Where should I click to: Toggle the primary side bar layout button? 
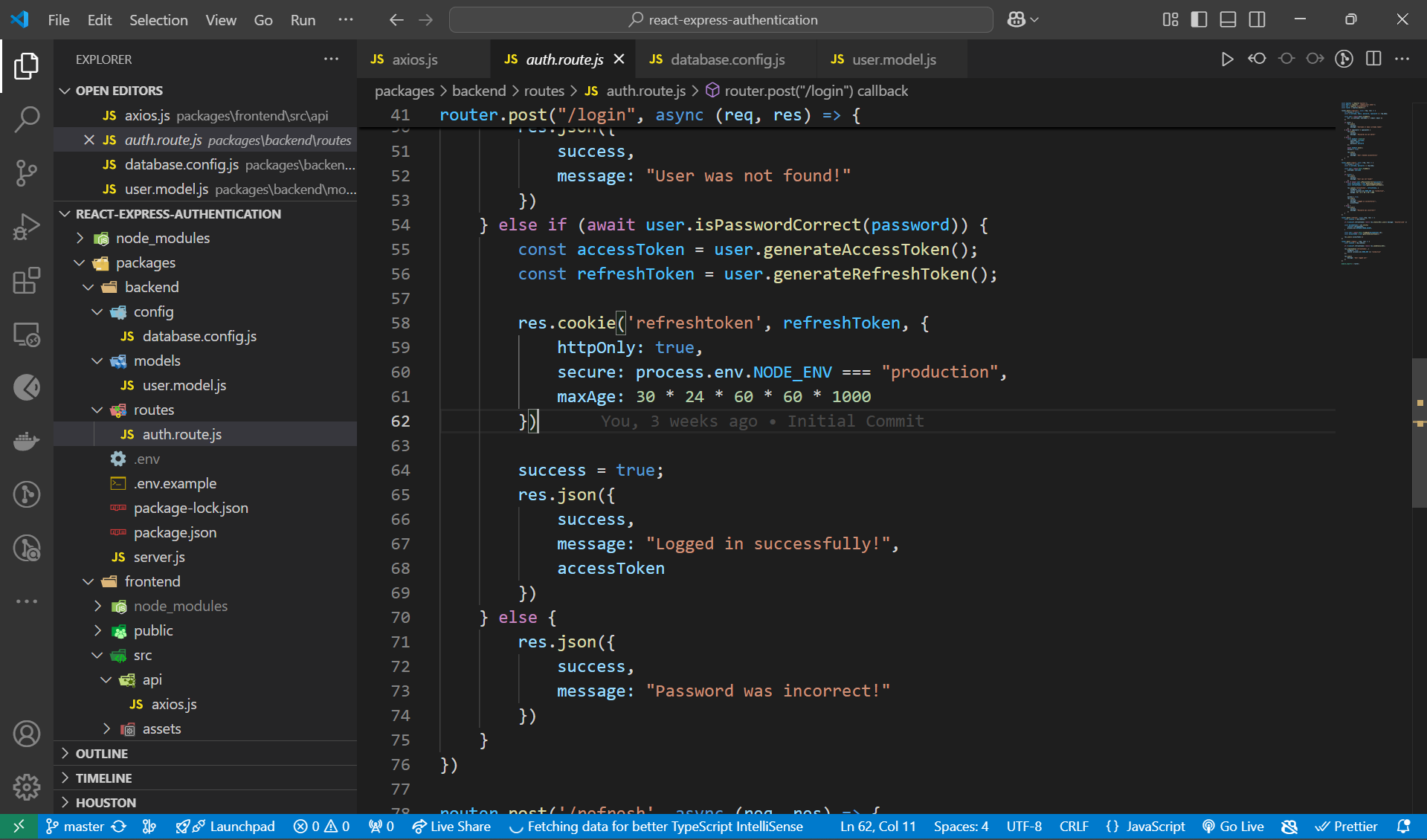[x=1199, y=19]
